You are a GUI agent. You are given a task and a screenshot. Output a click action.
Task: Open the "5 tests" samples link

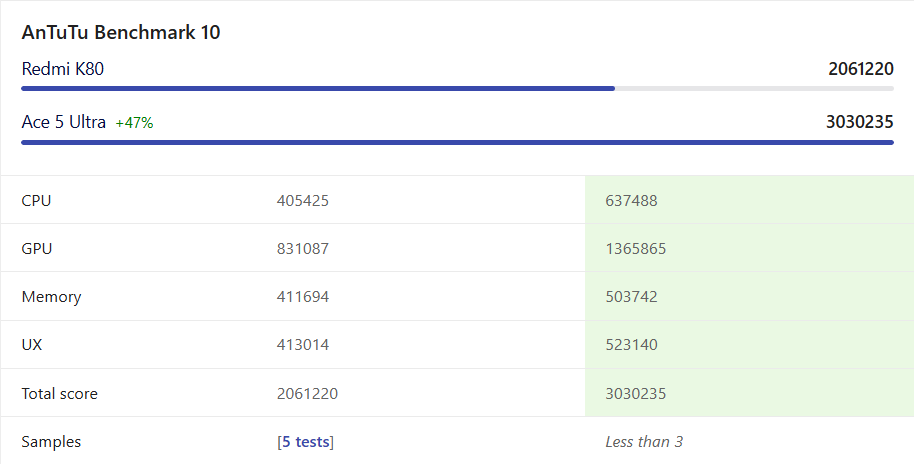click(x=306, y=442)
